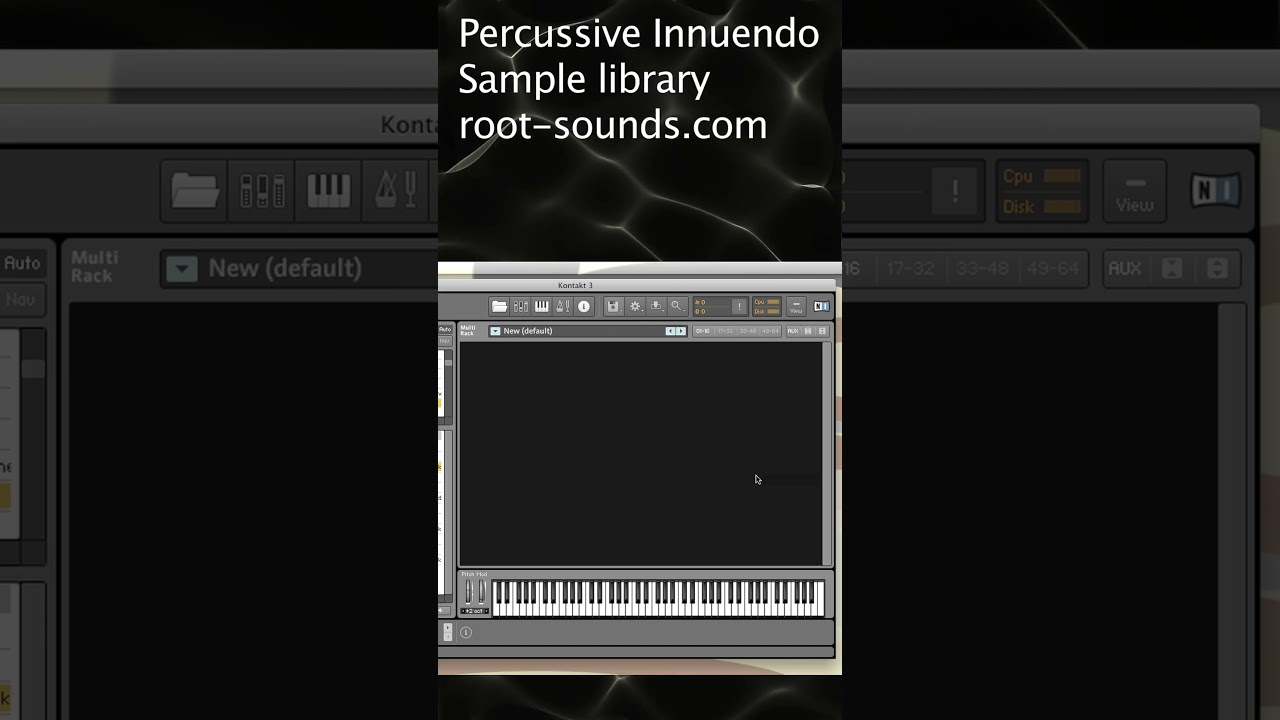This screenshot has height=720, width=1280.
Task: Click the folder icon in blurred background copy
Action: (195, 189)
